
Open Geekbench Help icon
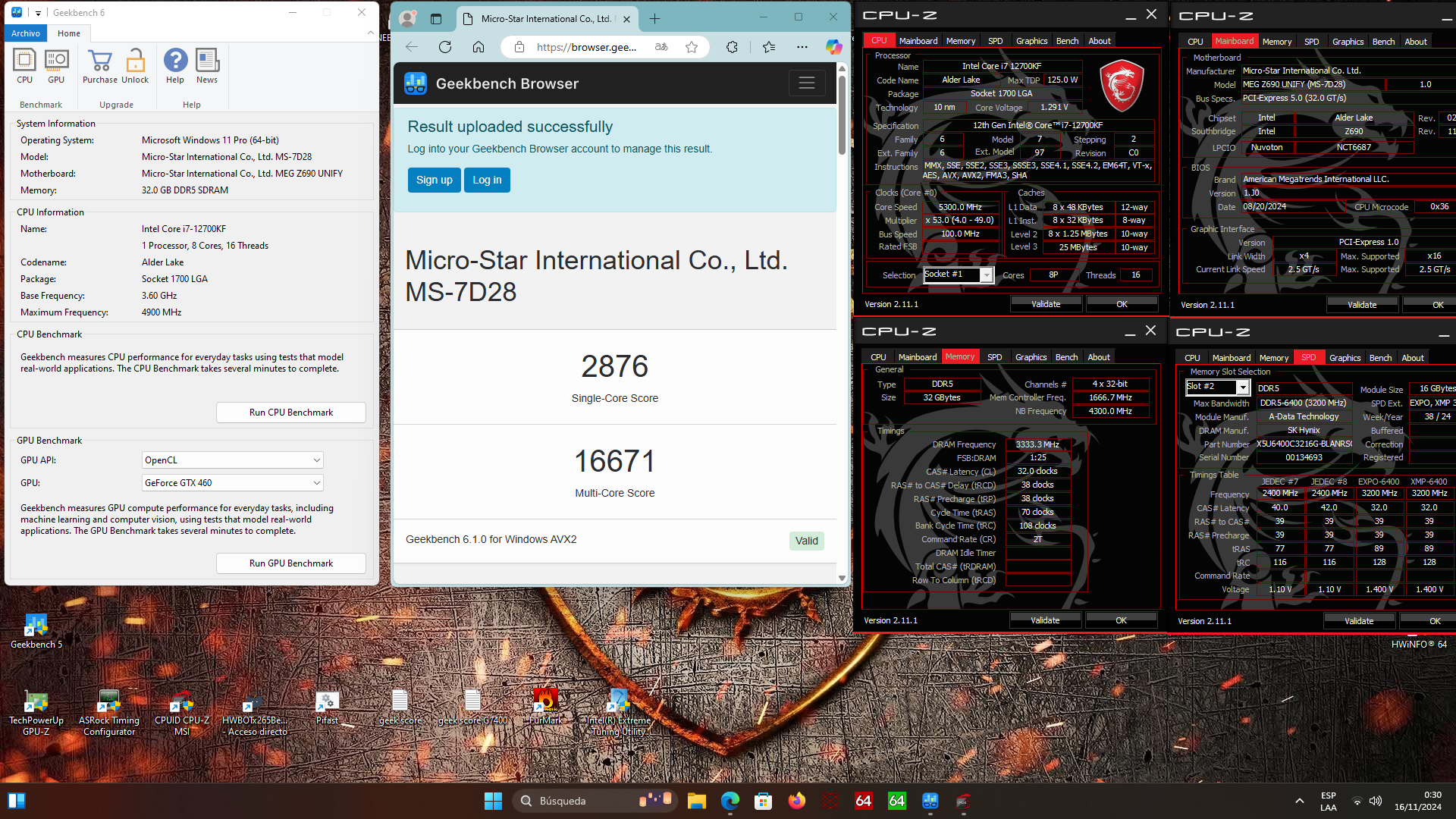175,65
